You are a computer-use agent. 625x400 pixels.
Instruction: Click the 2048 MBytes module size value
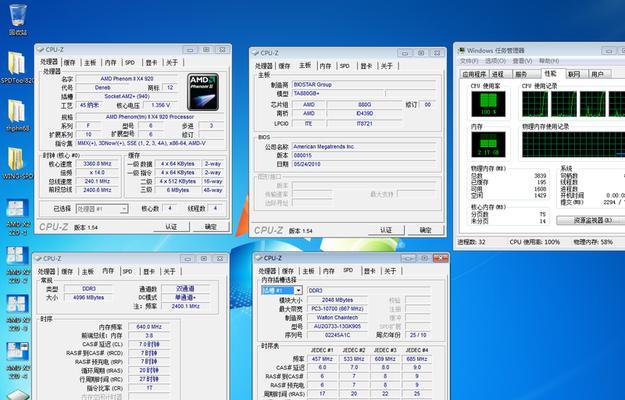(337, 300)
